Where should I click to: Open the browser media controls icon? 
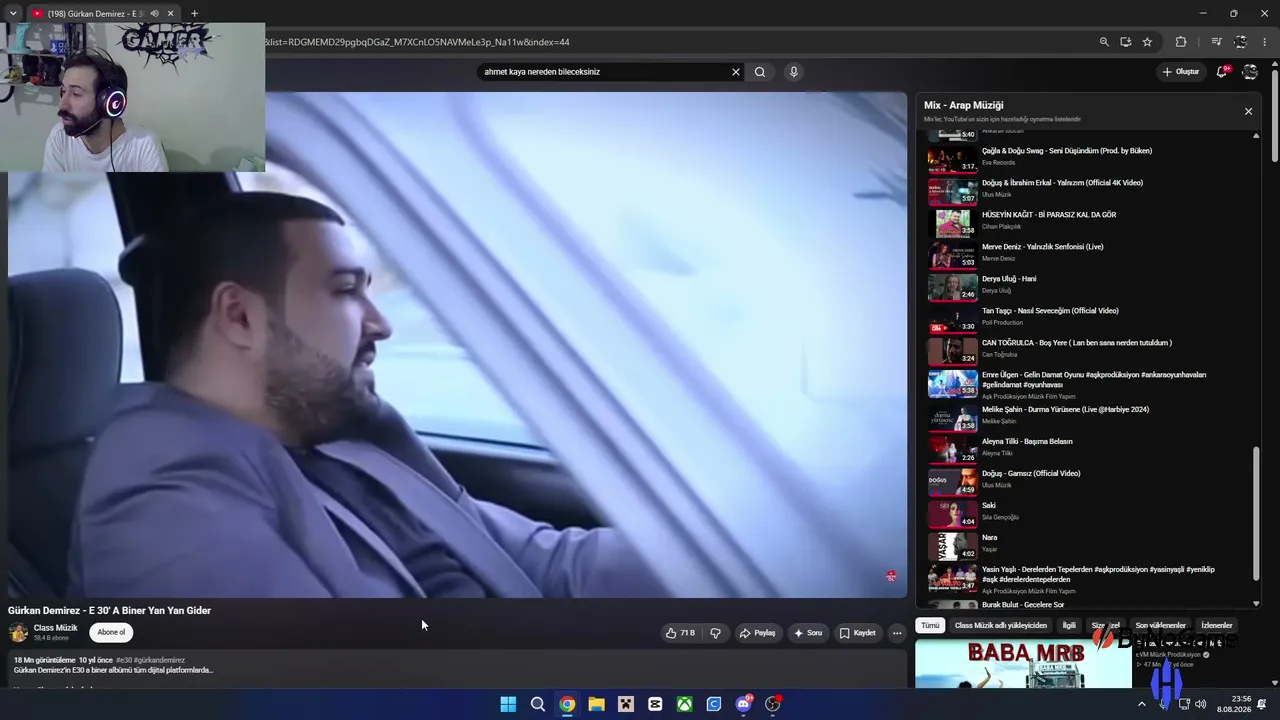[1216, 42]
